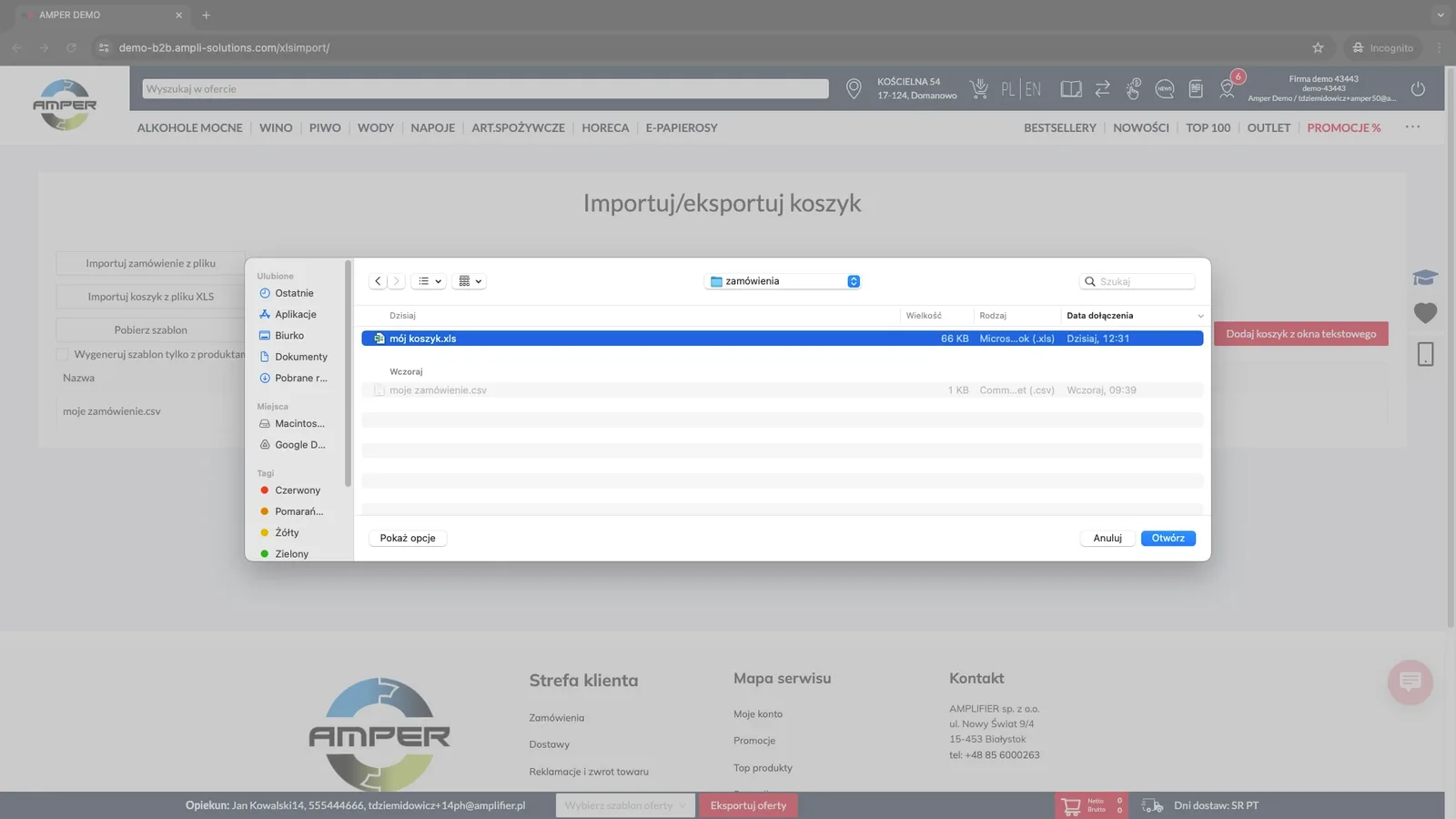The image size is (1456, 819).
Task: Click the hand pointer icon in header
Action: (1133, 88)
